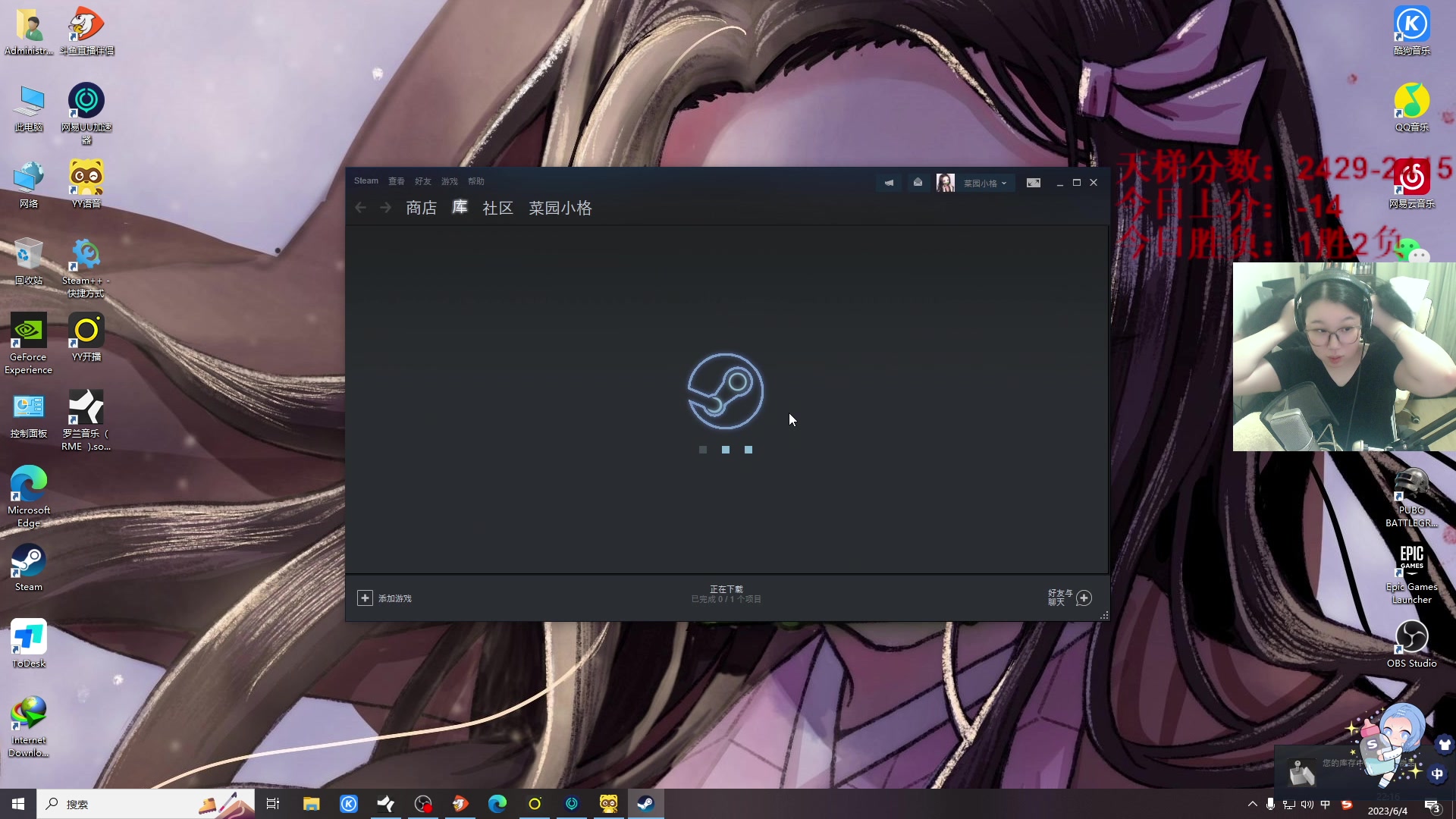Go back in Steam navigation
The height and width of the screenshot is (819, 1456).
(361, 208)
